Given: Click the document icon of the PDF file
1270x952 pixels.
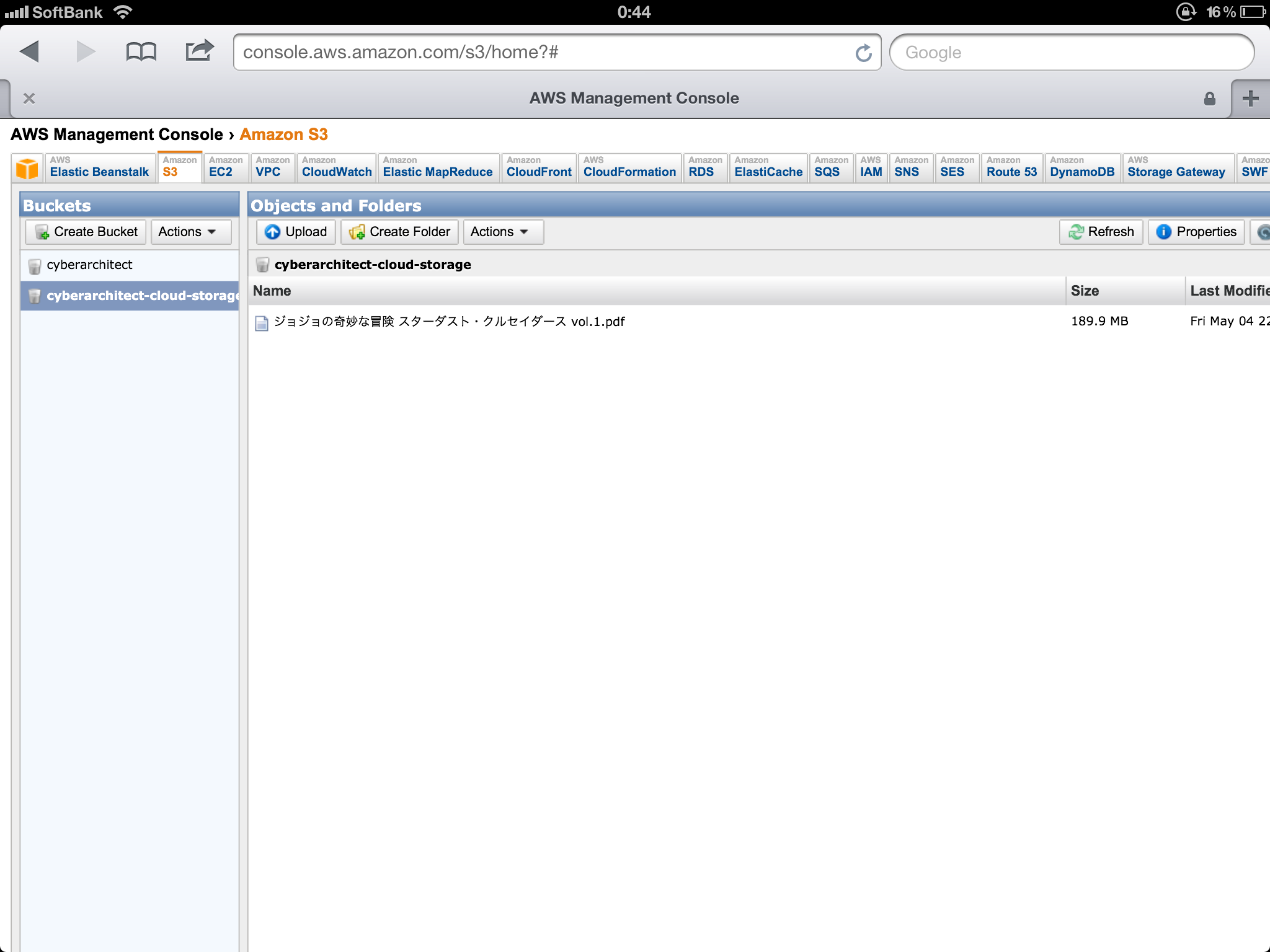Looking at the screenshot, I should click(x=262, y=323).
